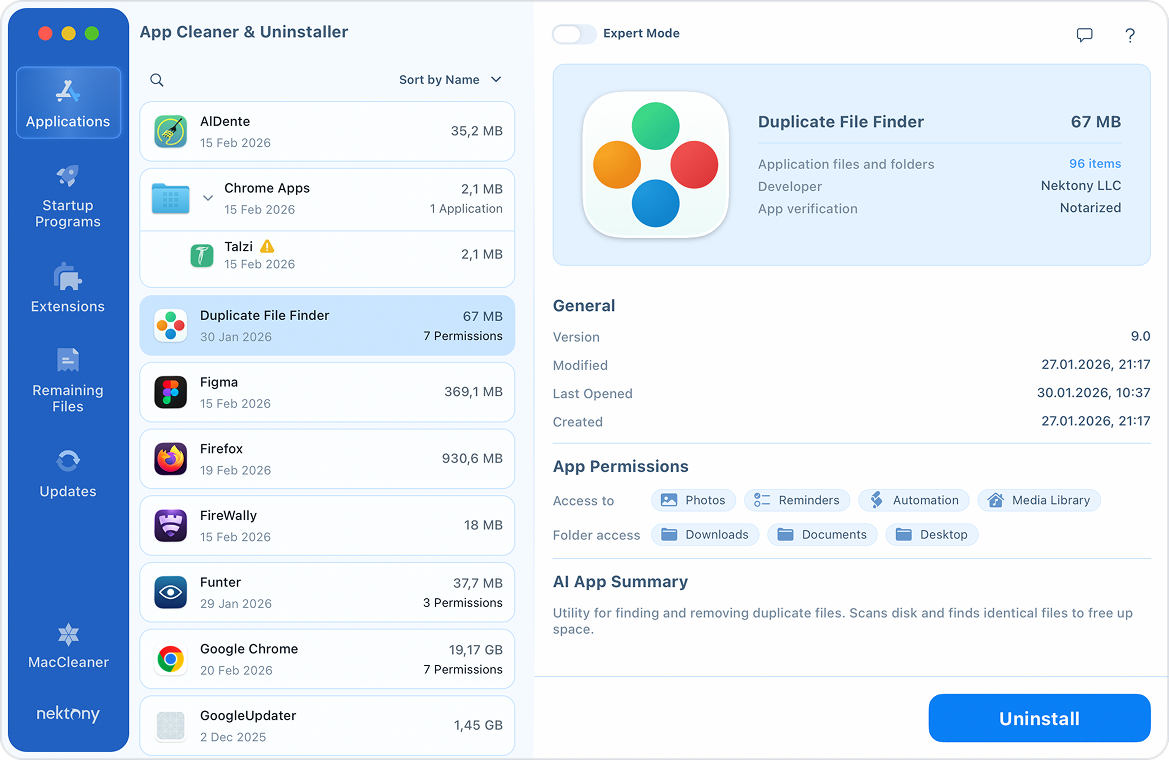Select the Applications sidebar icon

68,102
